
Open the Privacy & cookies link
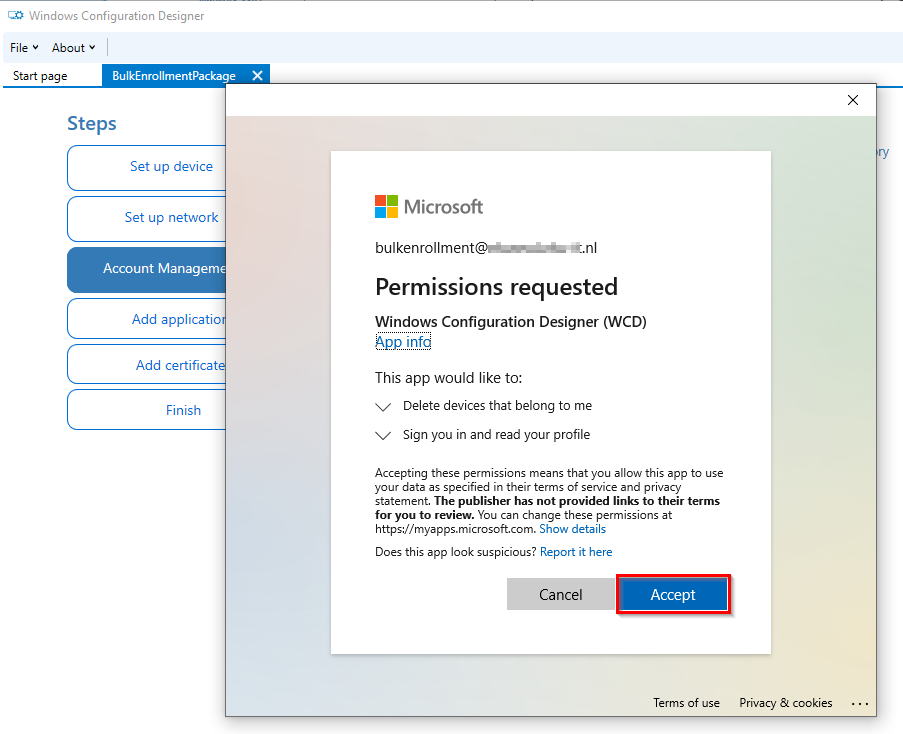786,703
